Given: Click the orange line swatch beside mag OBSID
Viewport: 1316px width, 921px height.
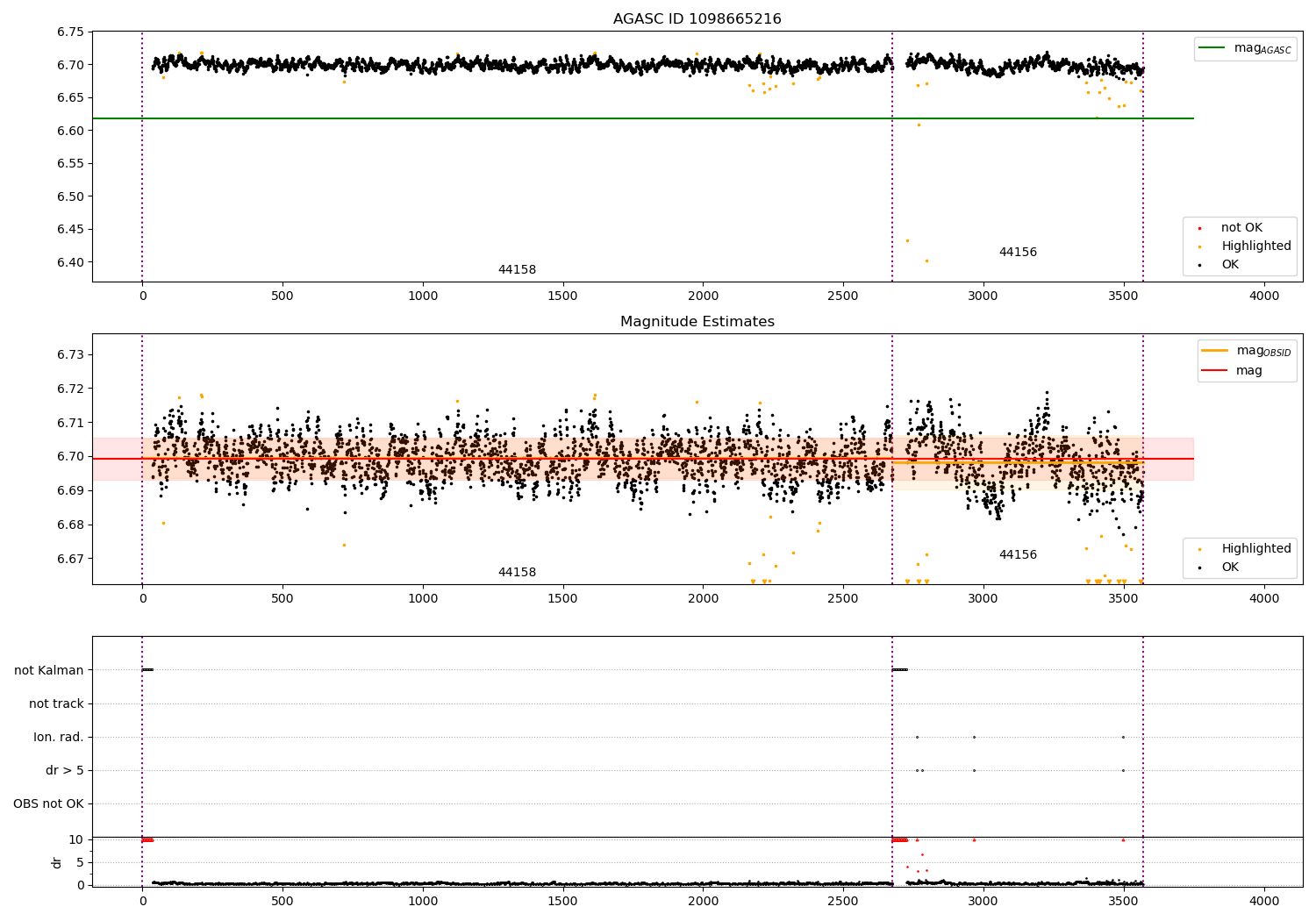Looking at the screenshot, I should click(1215, 351).
